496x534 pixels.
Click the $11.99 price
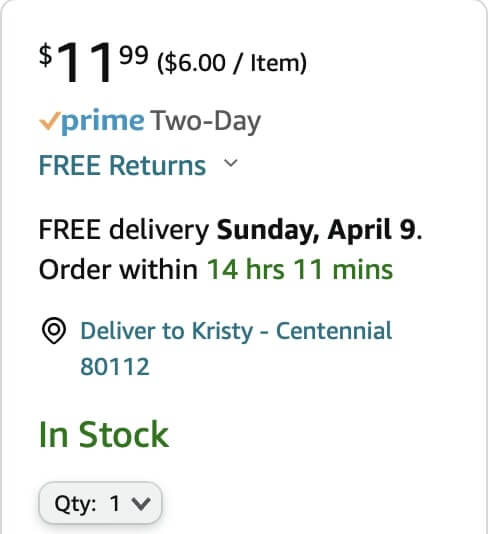[x=94, y=61]
